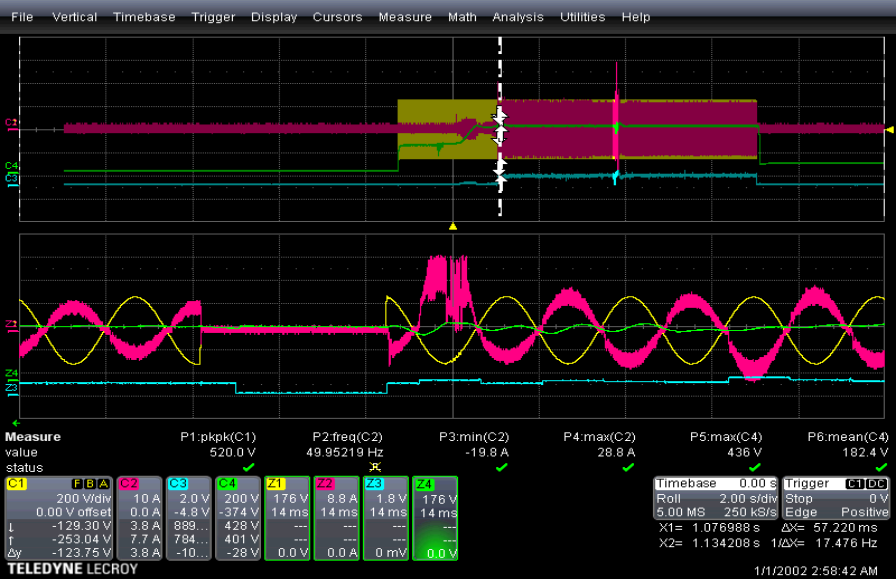Screen dimensions: 896x579
Task: Click the P5 green status checkmark
Action: click(755, 468)
